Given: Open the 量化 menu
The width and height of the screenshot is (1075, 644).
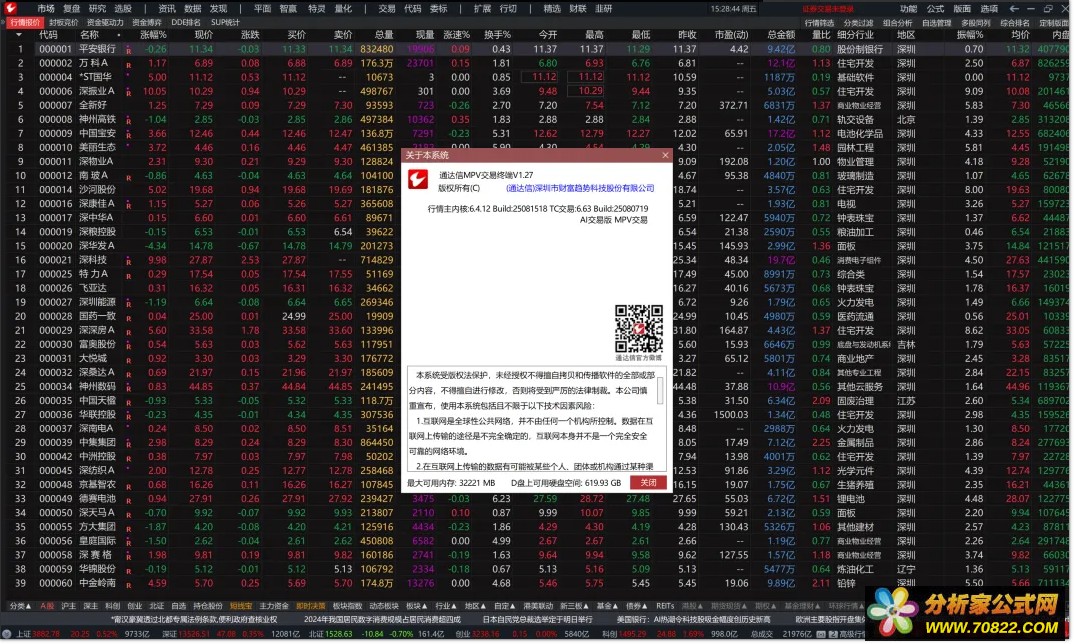Looking at the screenshot, I should [x=343, y=9].
